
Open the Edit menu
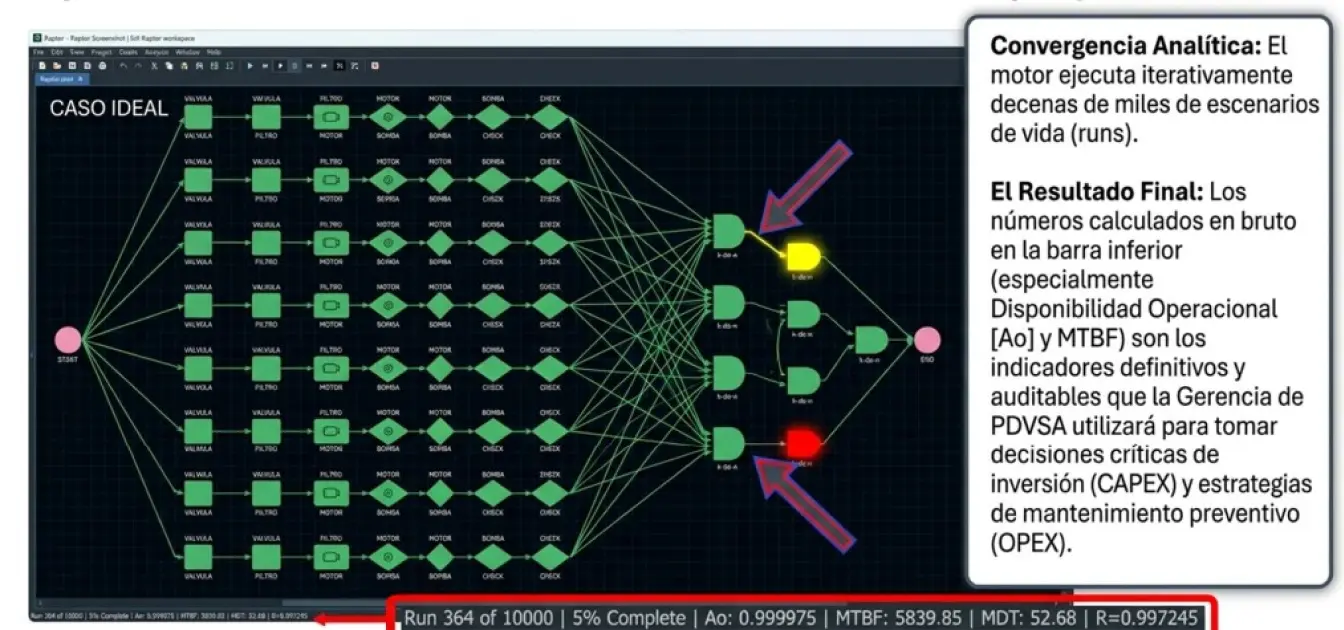point(57,52)
